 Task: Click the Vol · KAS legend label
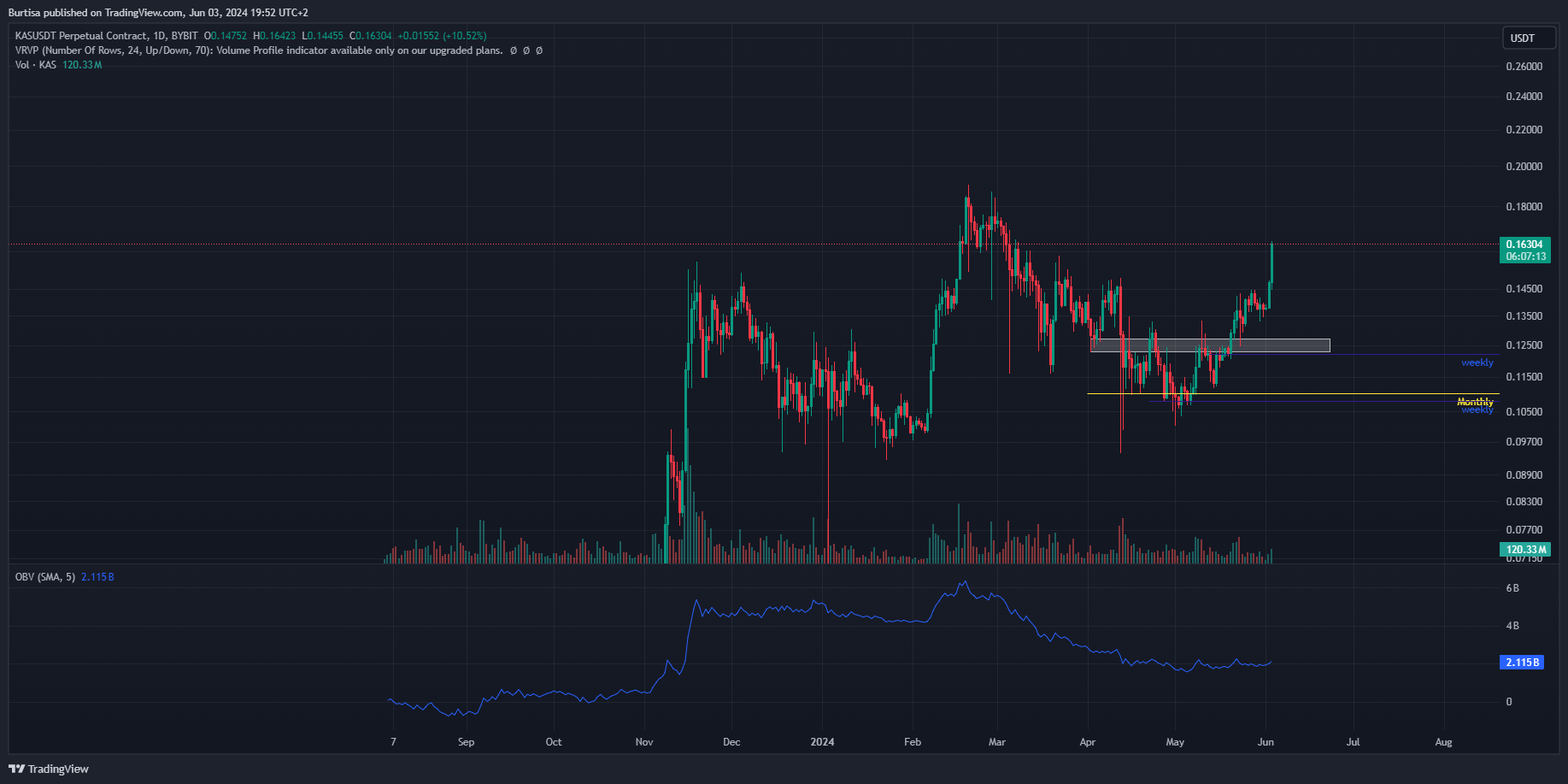point(36,65)
